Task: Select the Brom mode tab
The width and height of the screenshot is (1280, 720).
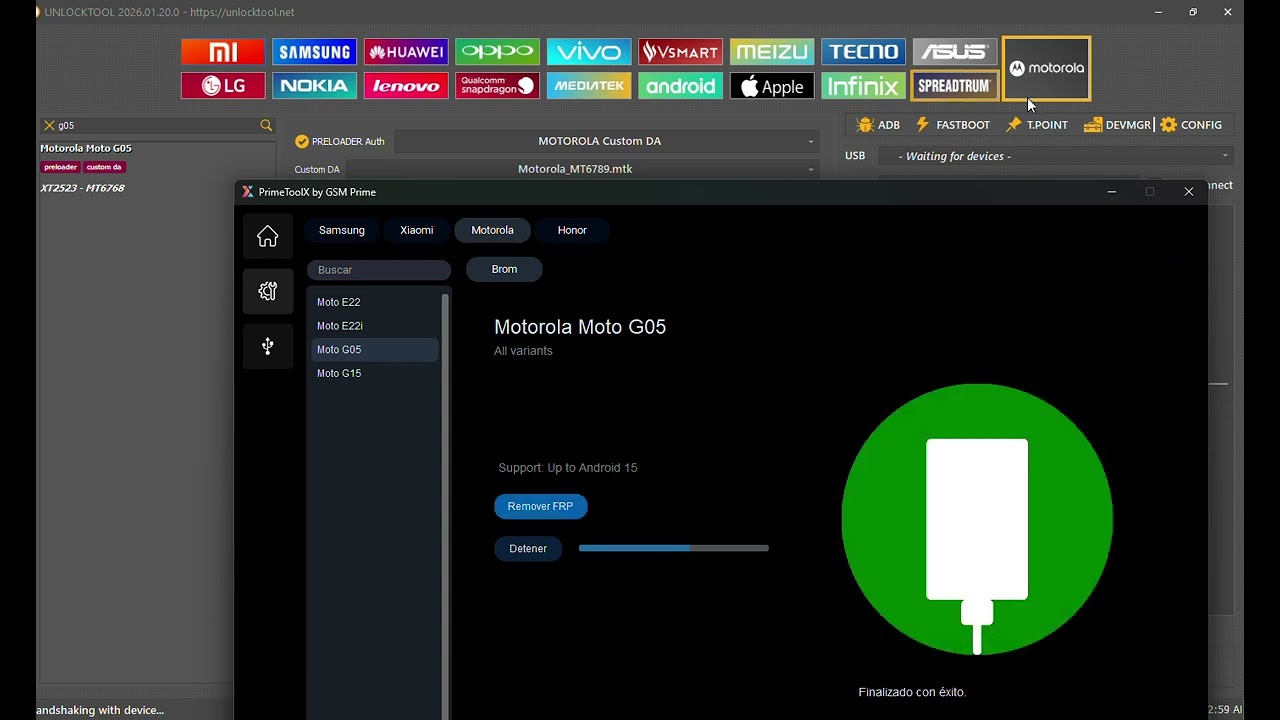Action: [x=504, y=269]
